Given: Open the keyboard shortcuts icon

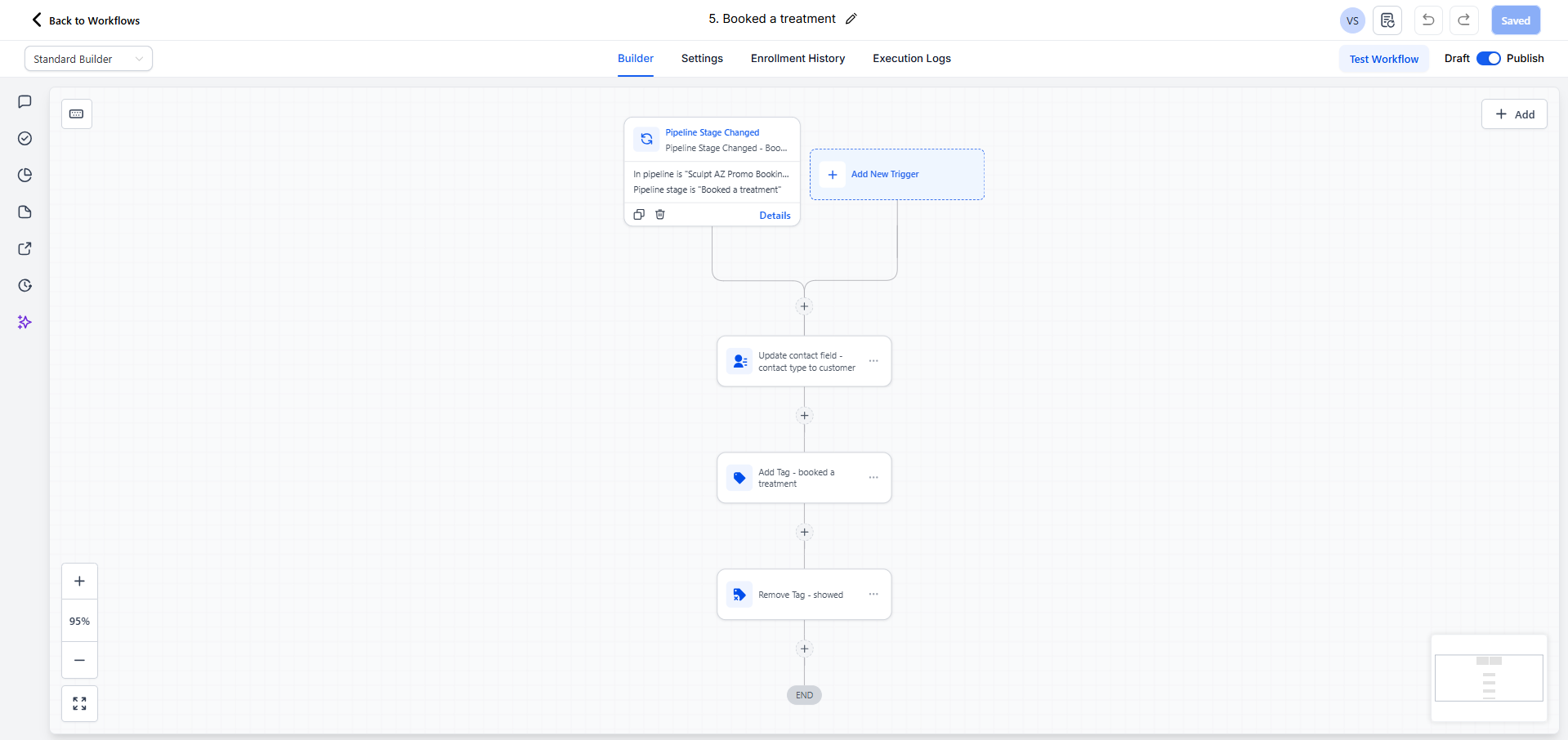Looking at the screenshot, I should coord(77,114).
